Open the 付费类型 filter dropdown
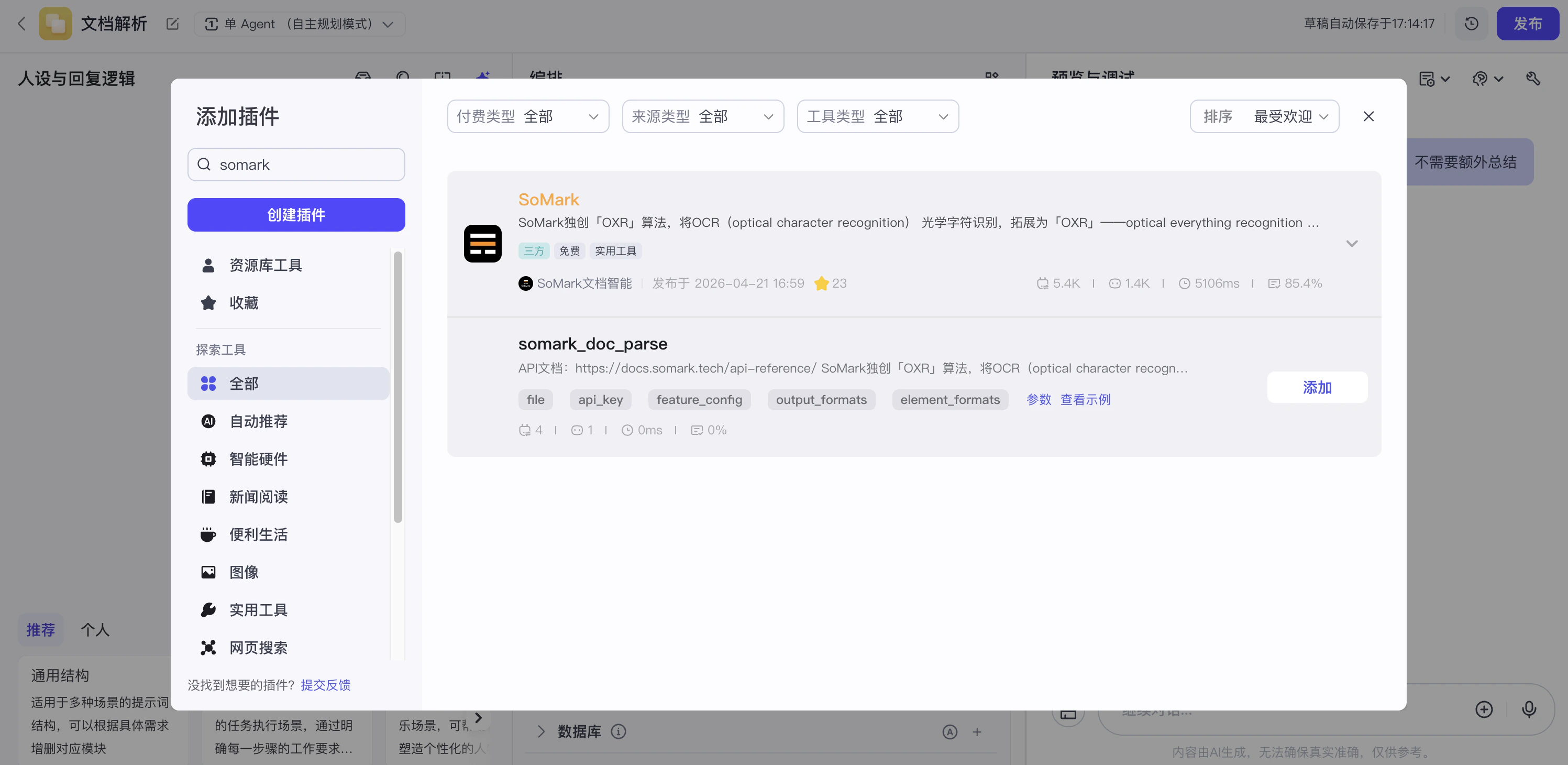Screen dimensions: 1568x765 (x=528, y=116)
